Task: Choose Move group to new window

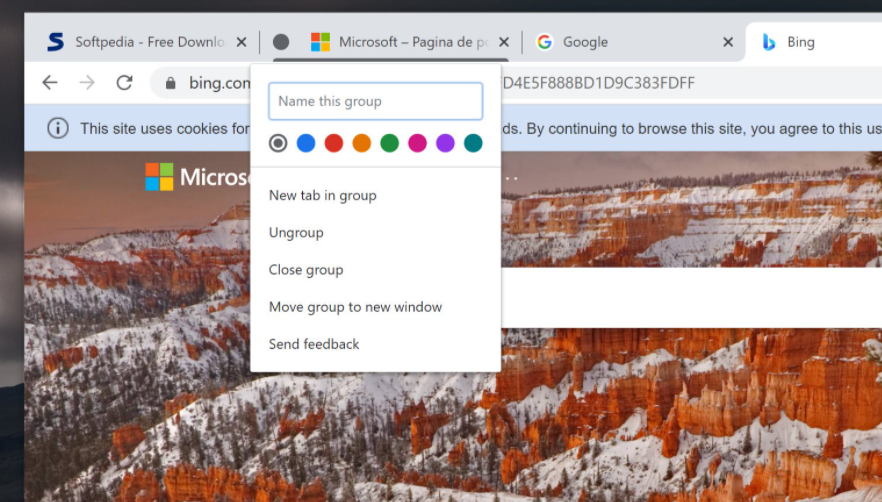Action: coord(375,307)
